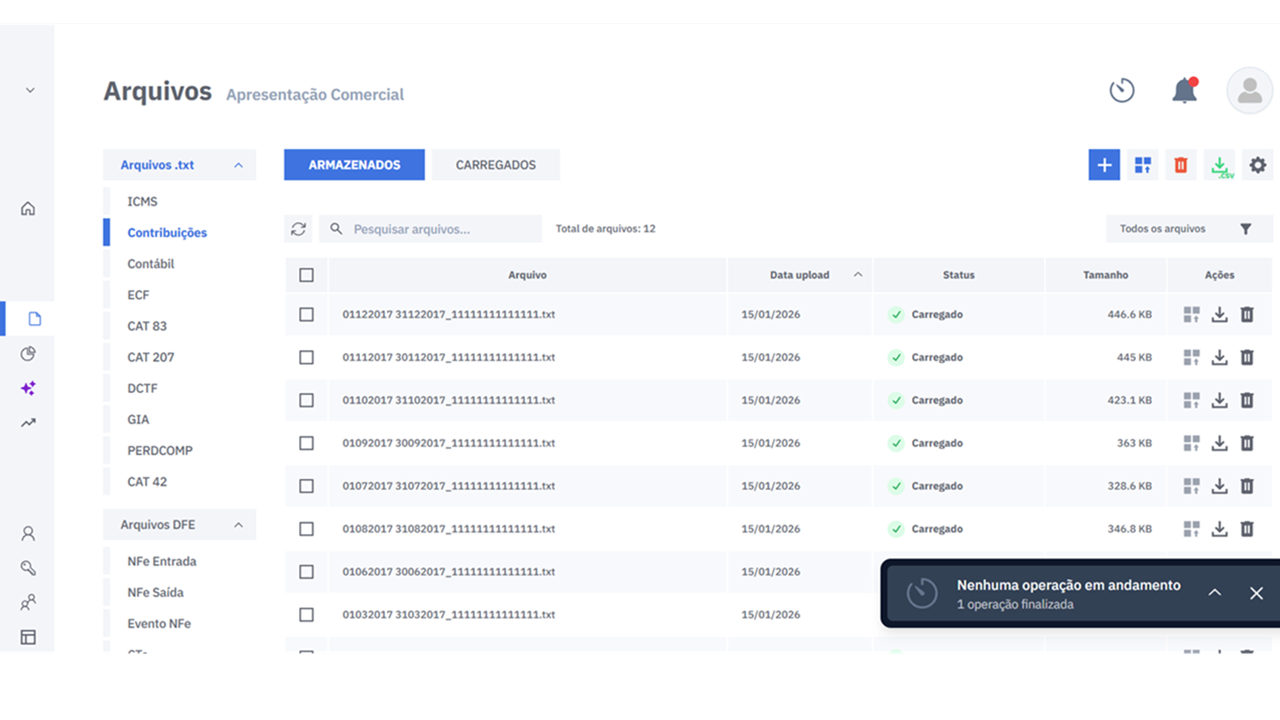Open the purple sparkle AI icon
The width and height of the screenshot is (1280, 720).
pos(28,388)
